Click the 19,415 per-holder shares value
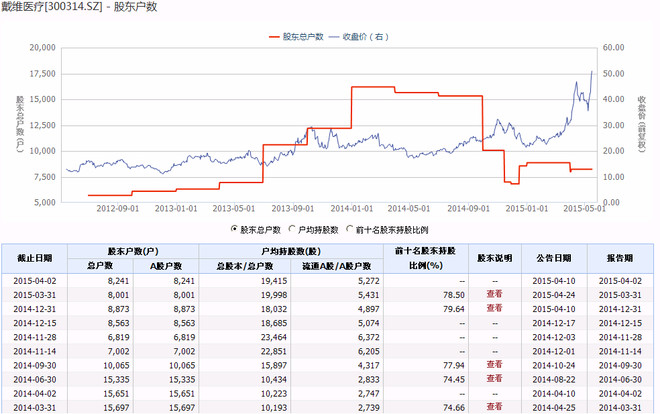The width and height of the screenshot is (660, 414). (274, 281)
